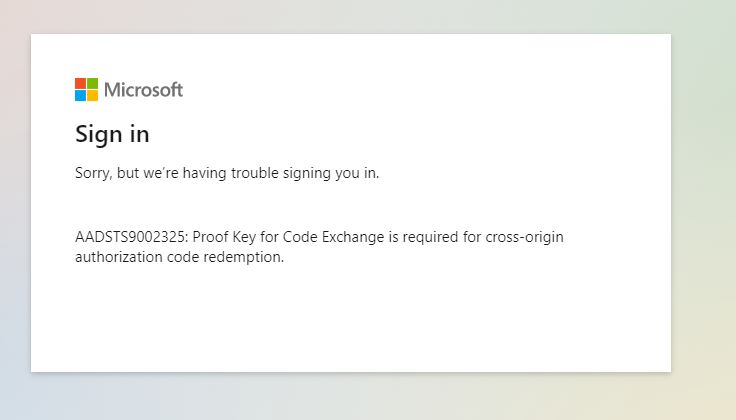Click the word "redemption" in error
This screenshot has width=736, height=420.
coord(242,257)
